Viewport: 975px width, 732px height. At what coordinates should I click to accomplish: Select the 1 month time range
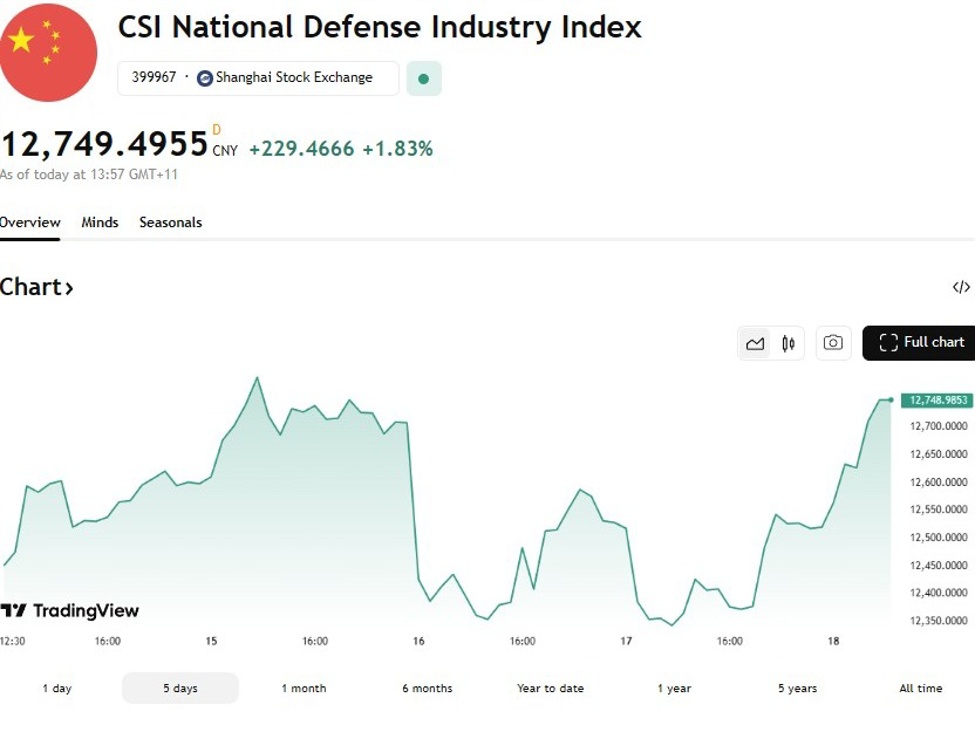tap(304, 688)
